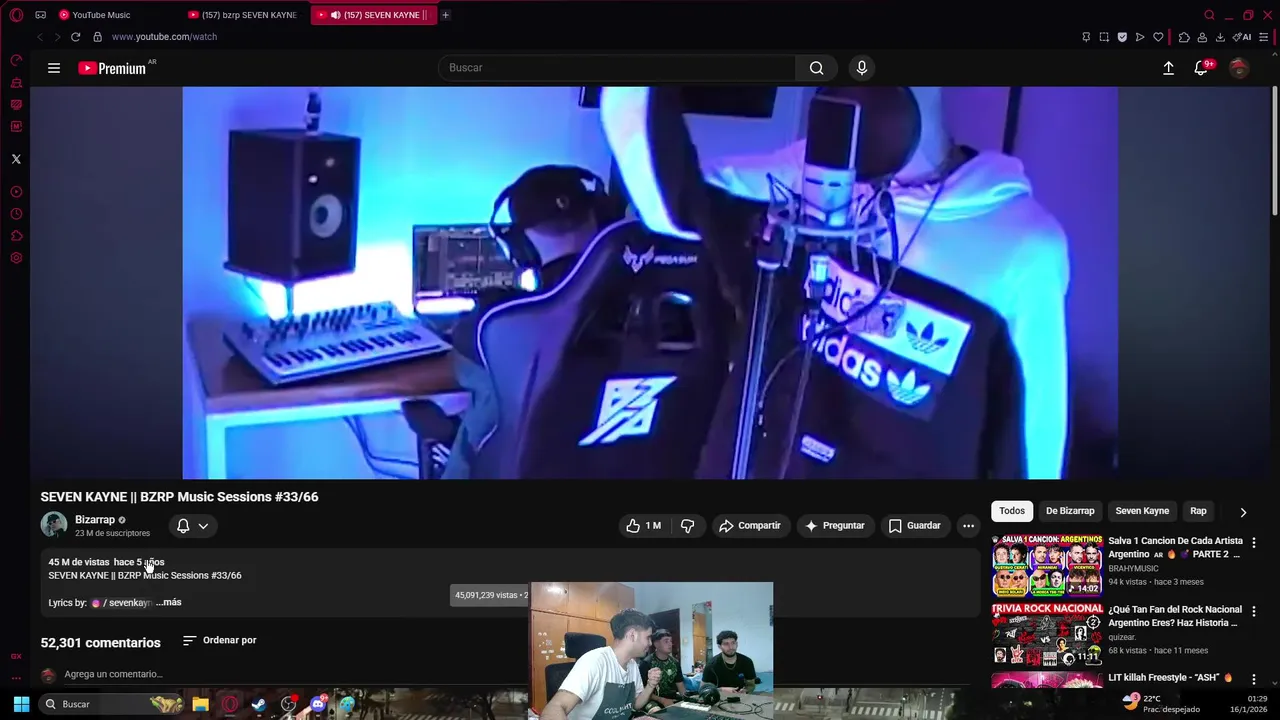Select the active (157) SEVEN KAYNE tab

point(374,15)
